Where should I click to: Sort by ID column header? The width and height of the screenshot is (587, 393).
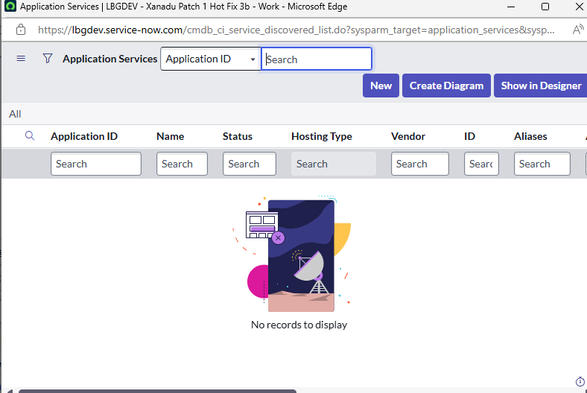pos(469,136)
